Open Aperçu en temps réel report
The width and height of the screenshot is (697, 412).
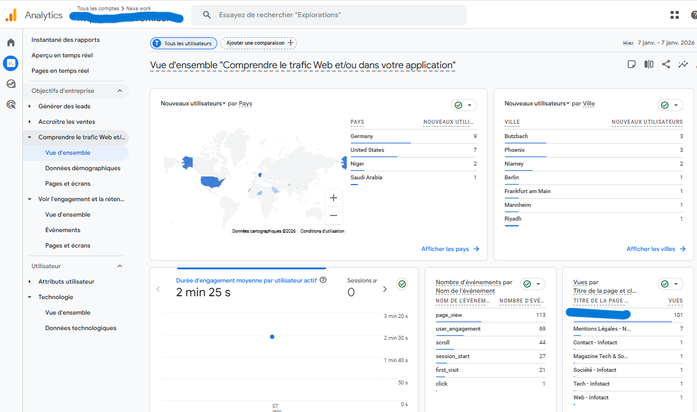(x=62, y=55)
